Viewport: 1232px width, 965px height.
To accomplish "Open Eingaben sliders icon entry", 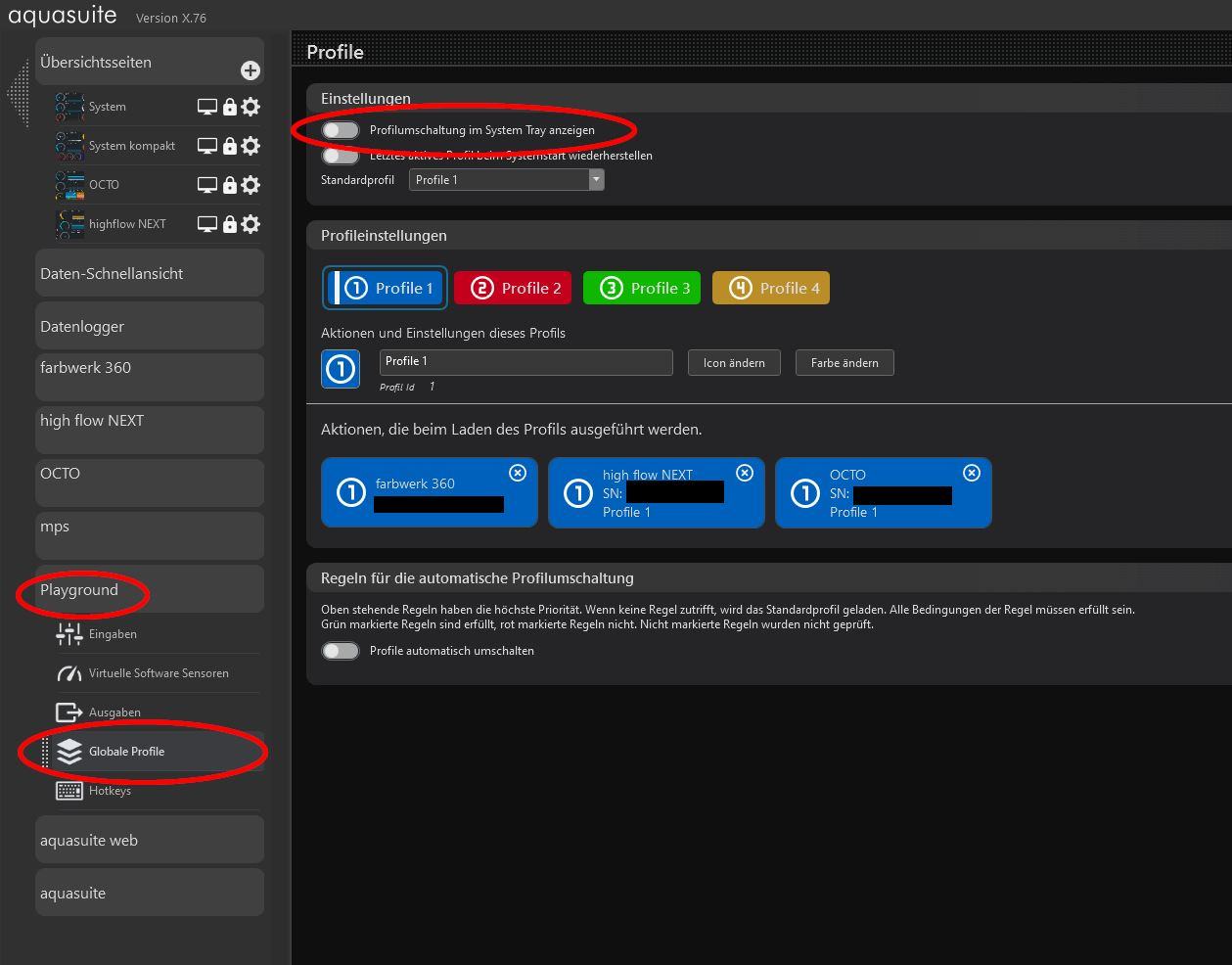I will (x=69, y=634).
